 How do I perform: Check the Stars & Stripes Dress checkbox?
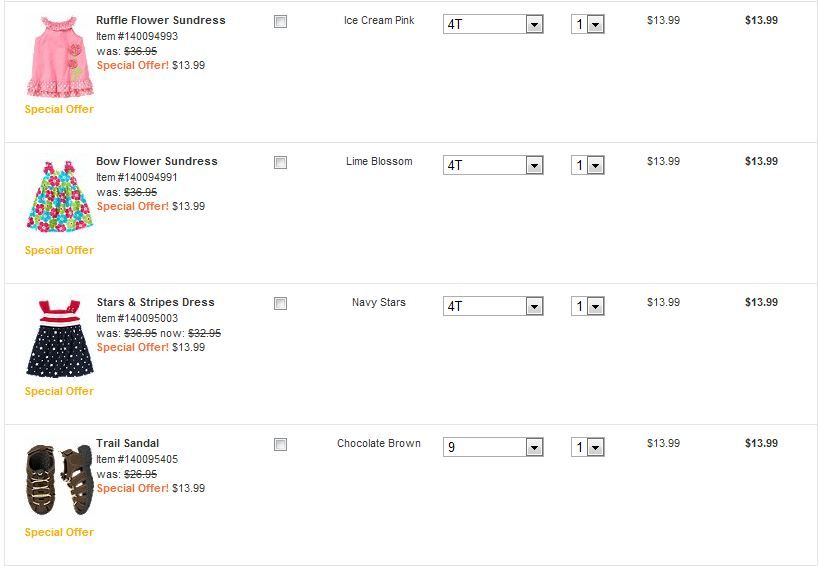coord(280,303)
